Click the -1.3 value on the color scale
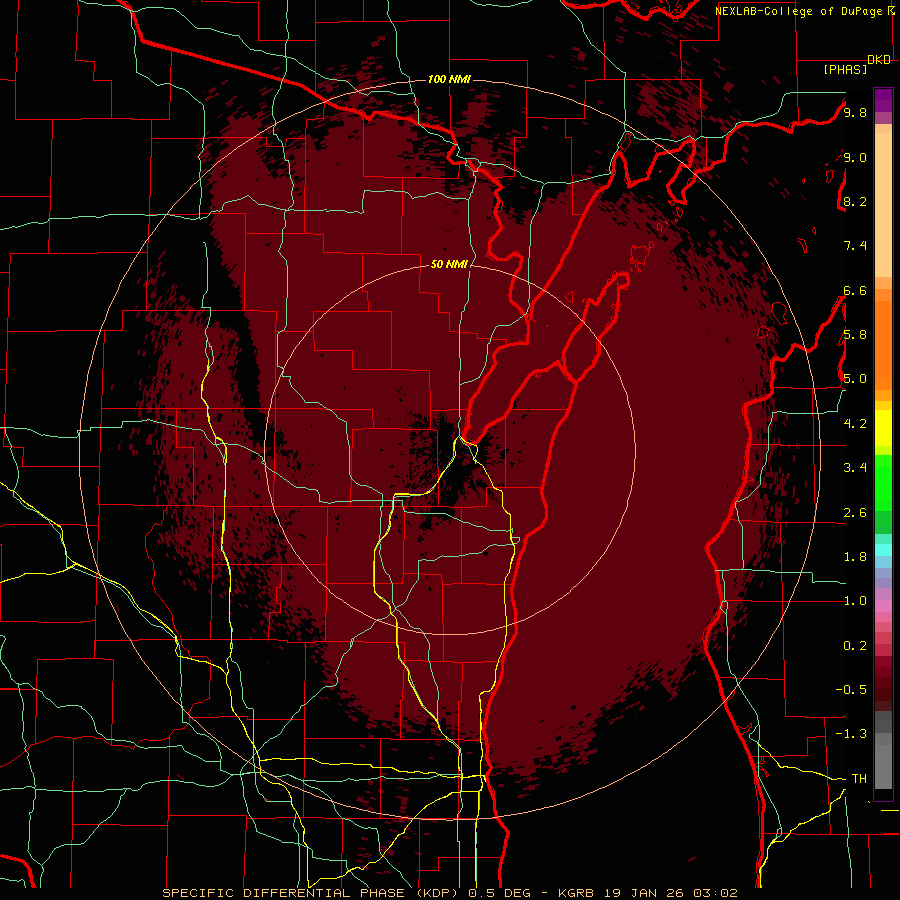 coord(851,734)
